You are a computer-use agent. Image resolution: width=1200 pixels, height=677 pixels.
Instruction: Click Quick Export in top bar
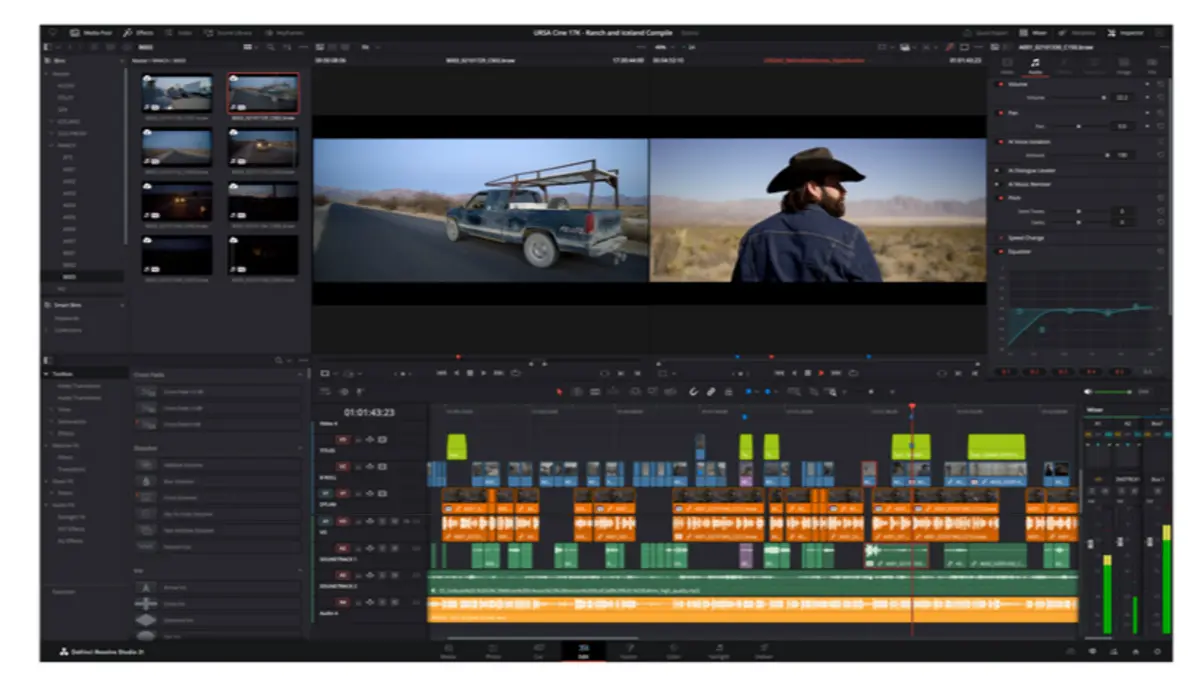point(987,32)
